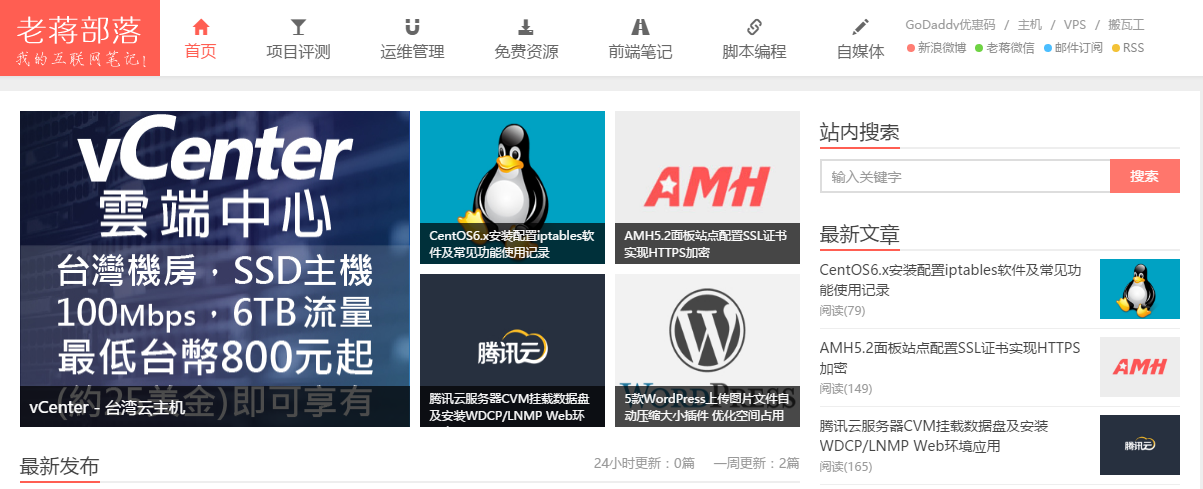Click the 最新文章 heading
This screenshot has width=1203, height=489.
click(x=860, y=235)
